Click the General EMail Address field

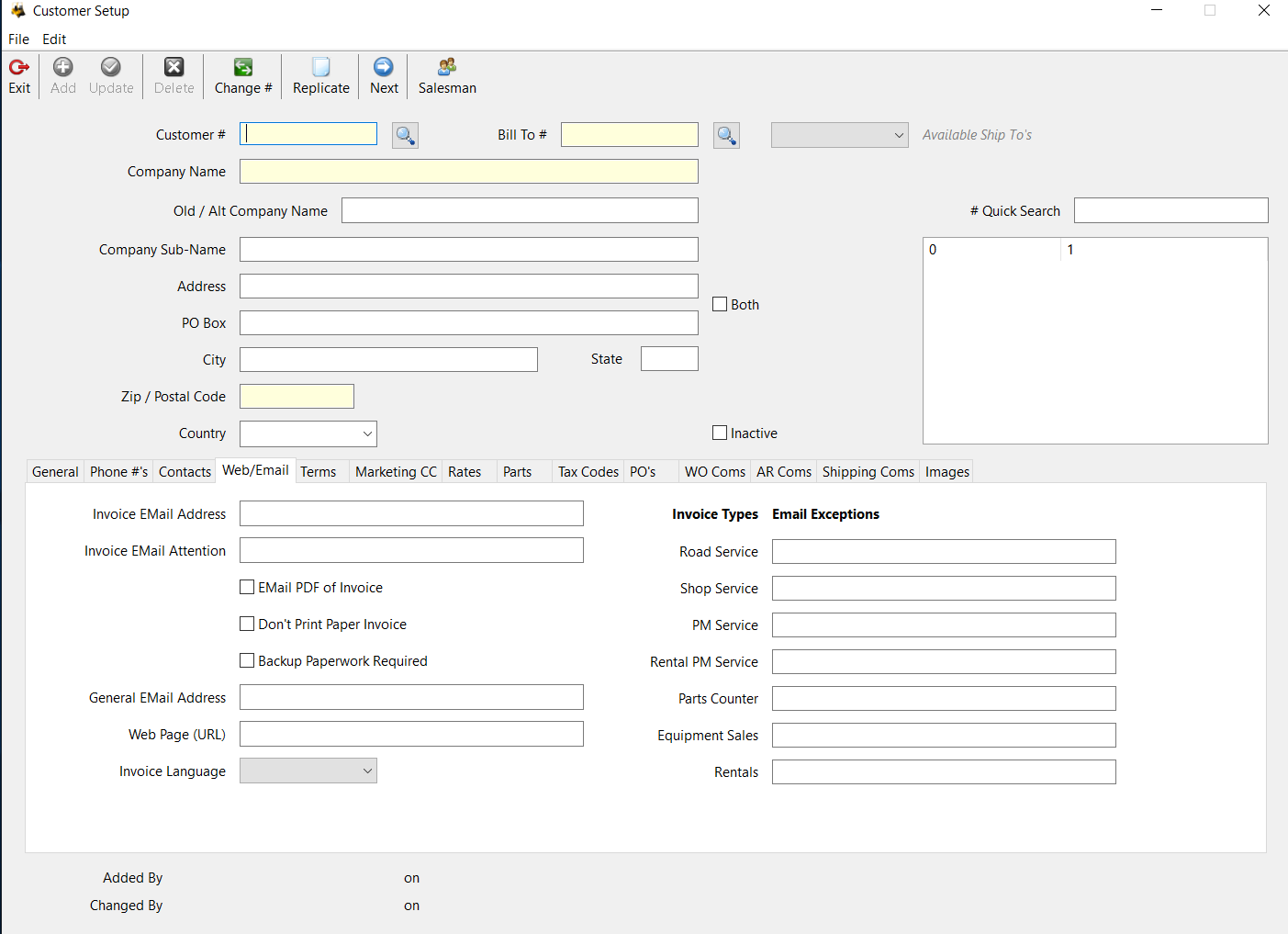pyautogui.click(x=411, y=697)
